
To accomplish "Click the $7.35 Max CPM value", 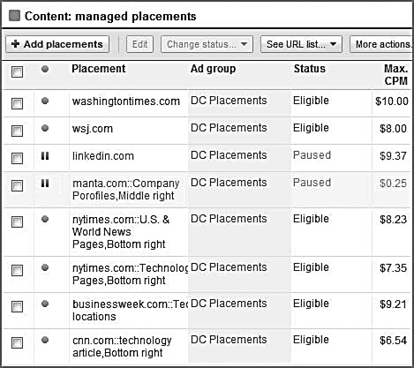I will point(393,268).
